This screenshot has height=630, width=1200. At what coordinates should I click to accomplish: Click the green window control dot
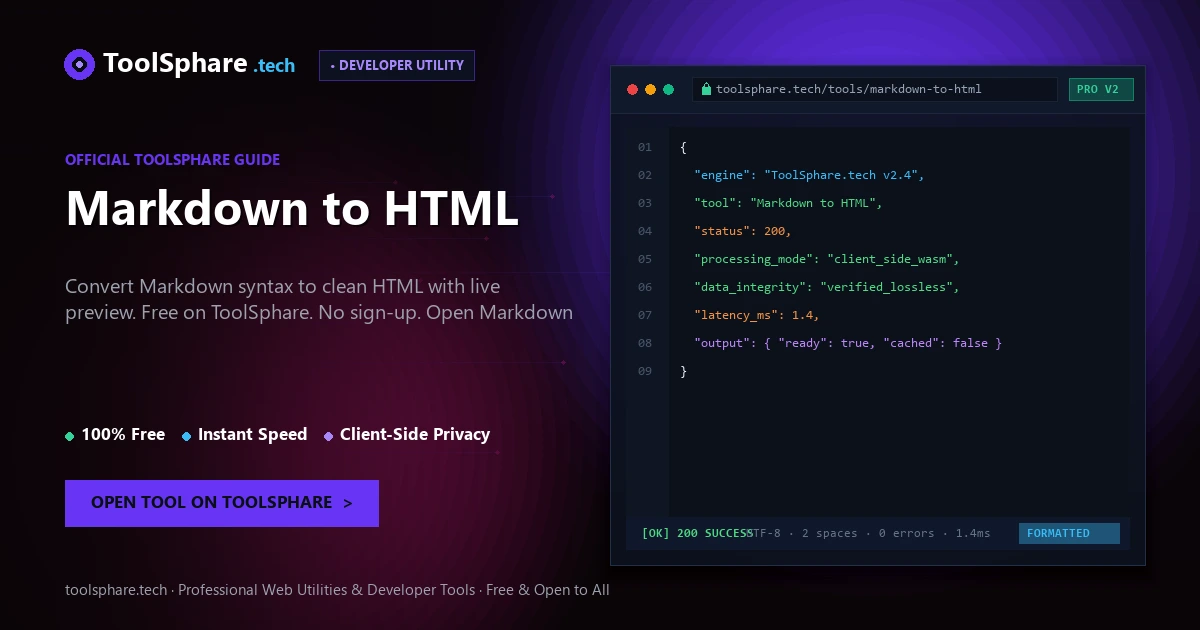pos(668,89)
